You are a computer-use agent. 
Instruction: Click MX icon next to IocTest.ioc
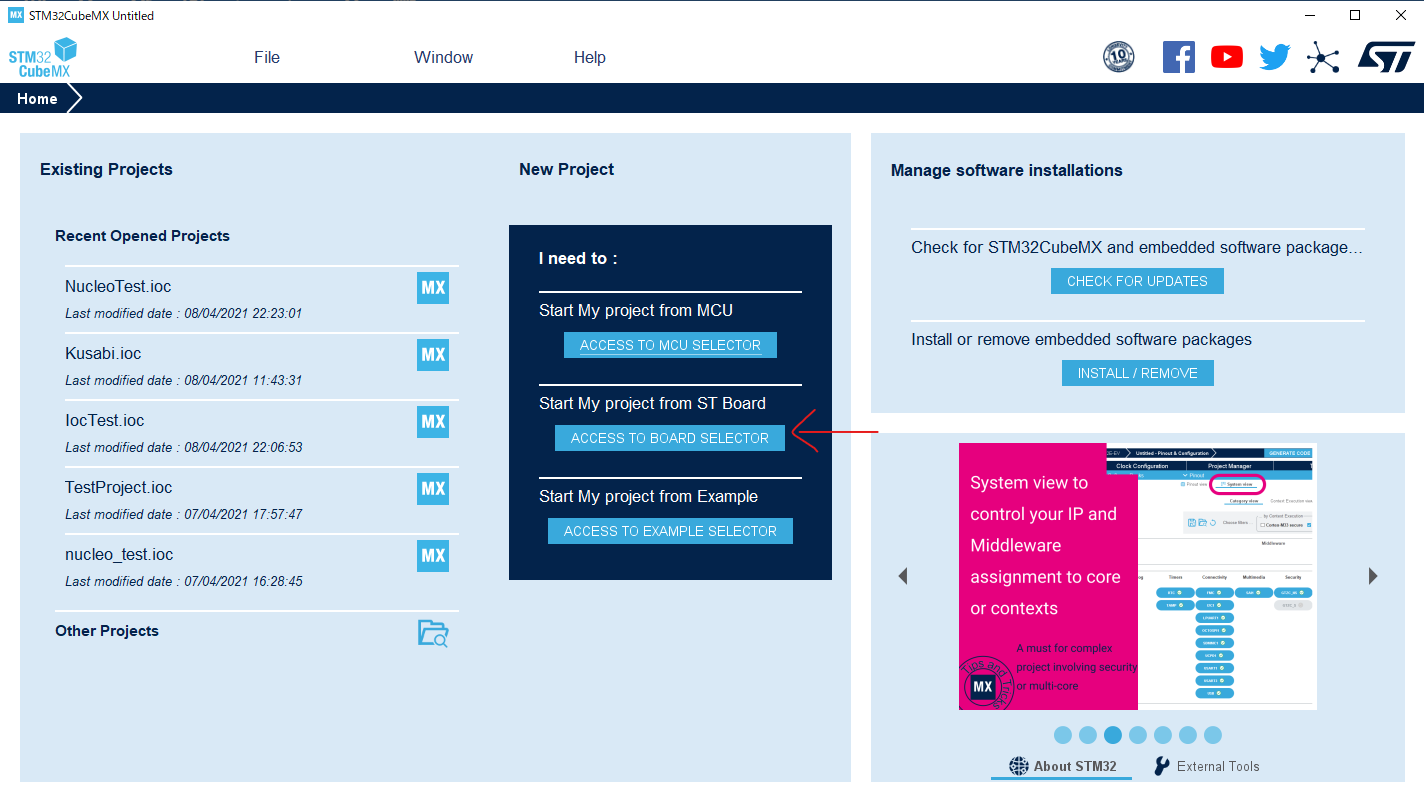[x=433, y=422]
